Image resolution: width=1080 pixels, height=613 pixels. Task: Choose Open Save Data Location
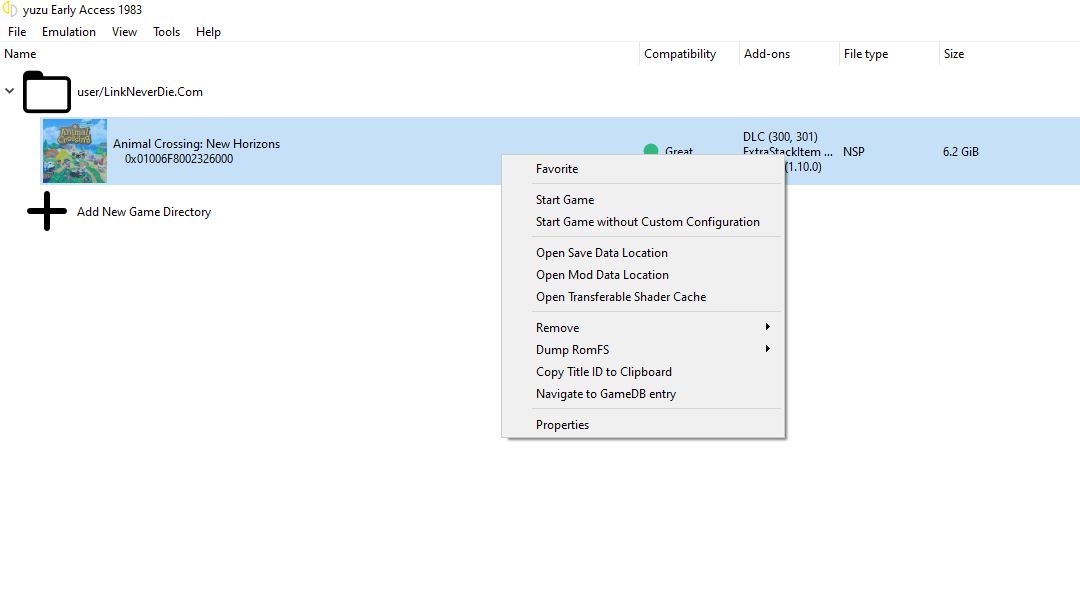(x=602, y=253)
